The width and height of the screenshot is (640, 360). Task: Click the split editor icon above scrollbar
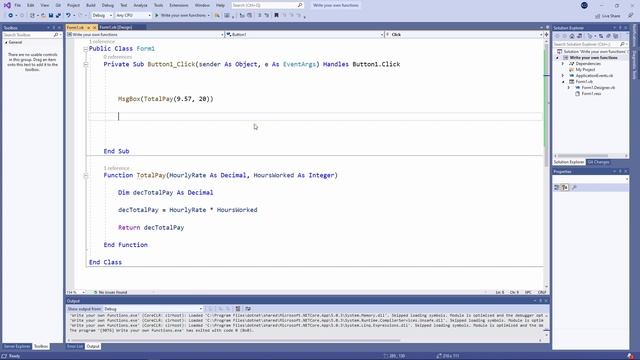[546, 35]
